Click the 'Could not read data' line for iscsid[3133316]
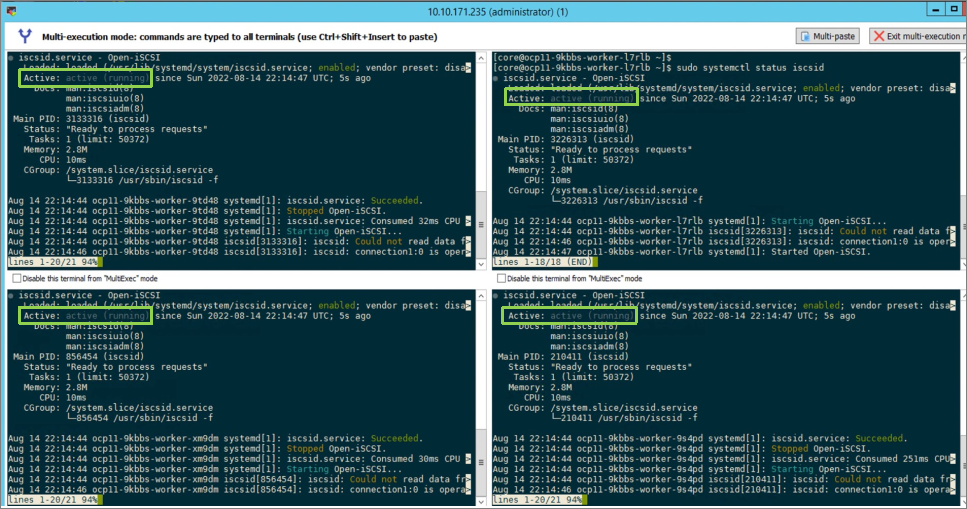Image resolution: width=967 pixels, height=509 pixels. click(239, 241)
